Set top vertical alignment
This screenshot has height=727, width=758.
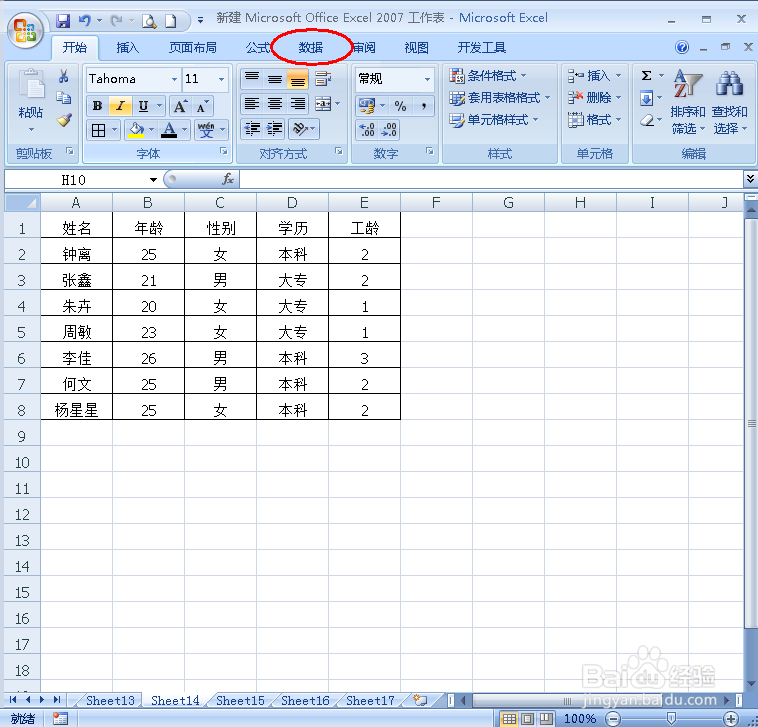(252, 78)
